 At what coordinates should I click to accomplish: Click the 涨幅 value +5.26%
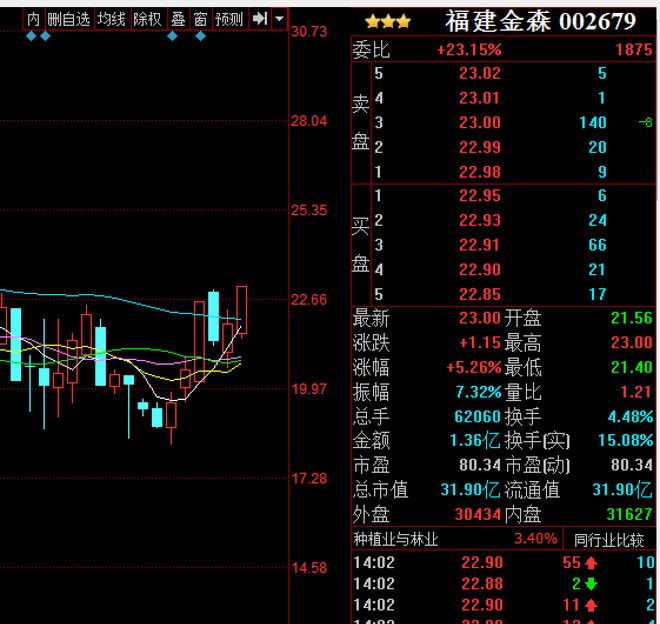click(474, 368)
